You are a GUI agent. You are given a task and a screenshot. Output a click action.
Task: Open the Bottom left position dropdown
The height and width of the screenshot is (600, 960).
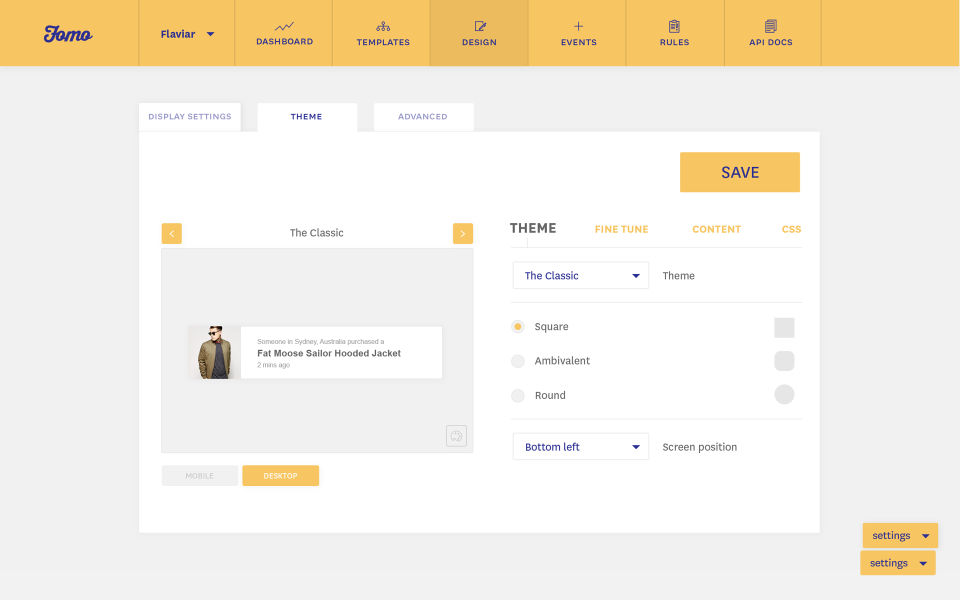click(580, 447)
